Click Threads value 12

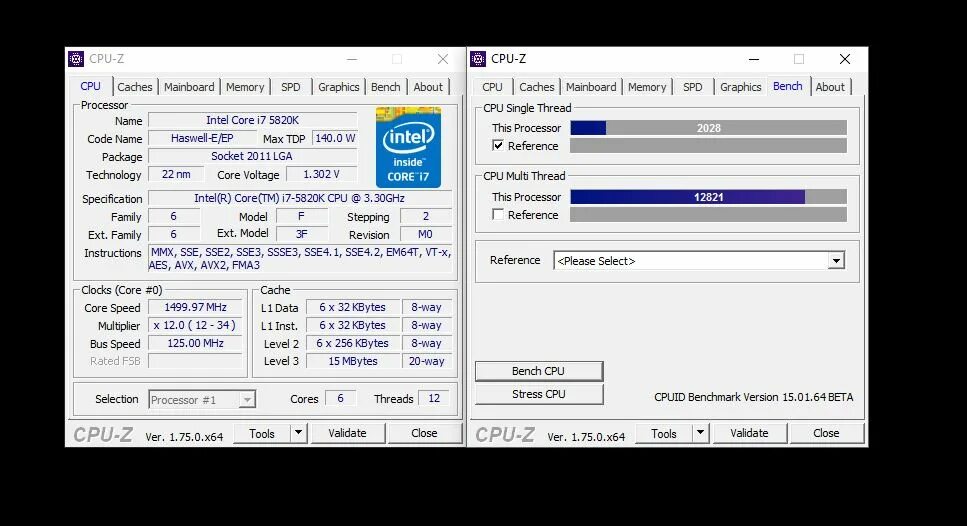(434, 398)
